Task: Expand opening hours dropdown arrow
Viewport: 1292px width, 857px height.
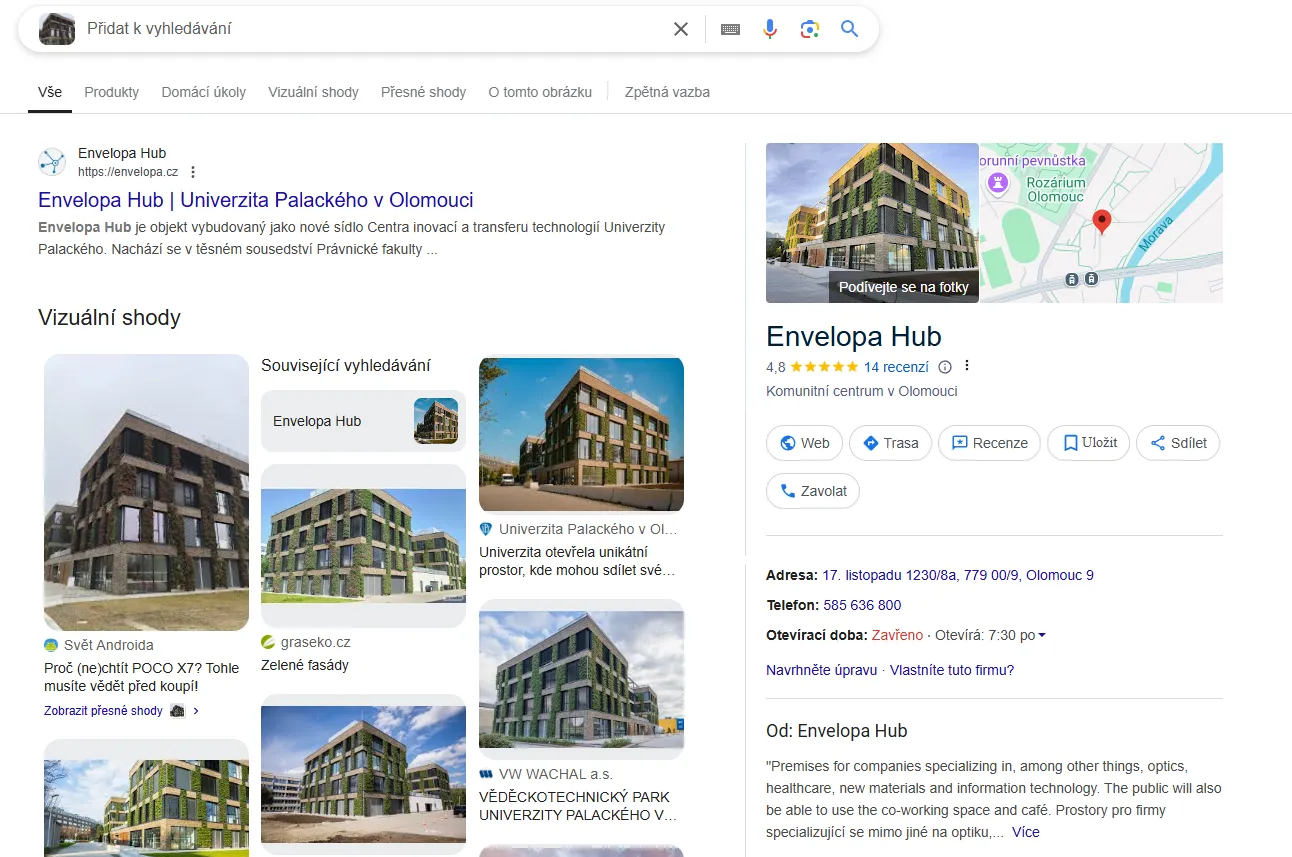Action: point(1043,635)
